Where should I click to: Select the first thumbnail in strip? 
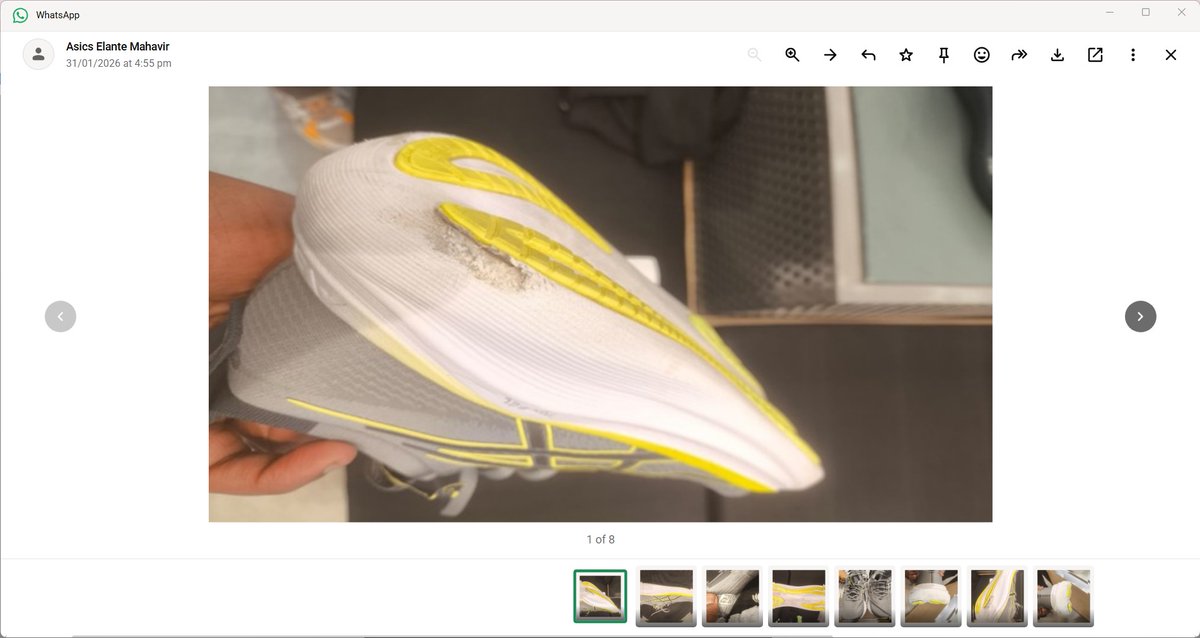point(600,596)
